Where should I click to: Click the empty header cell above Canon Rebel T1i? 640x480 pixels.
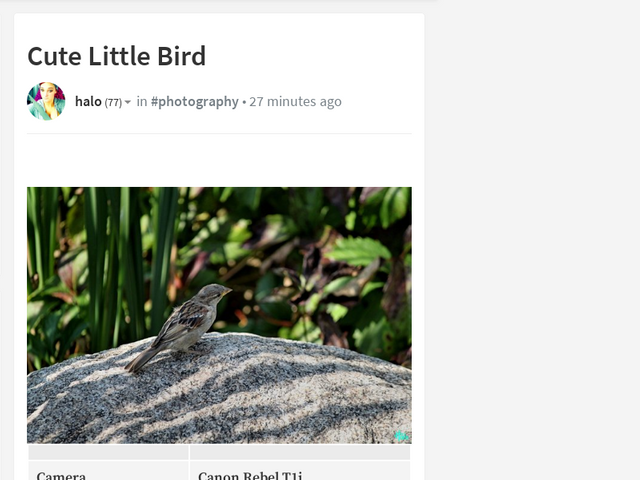coord(300,452)
